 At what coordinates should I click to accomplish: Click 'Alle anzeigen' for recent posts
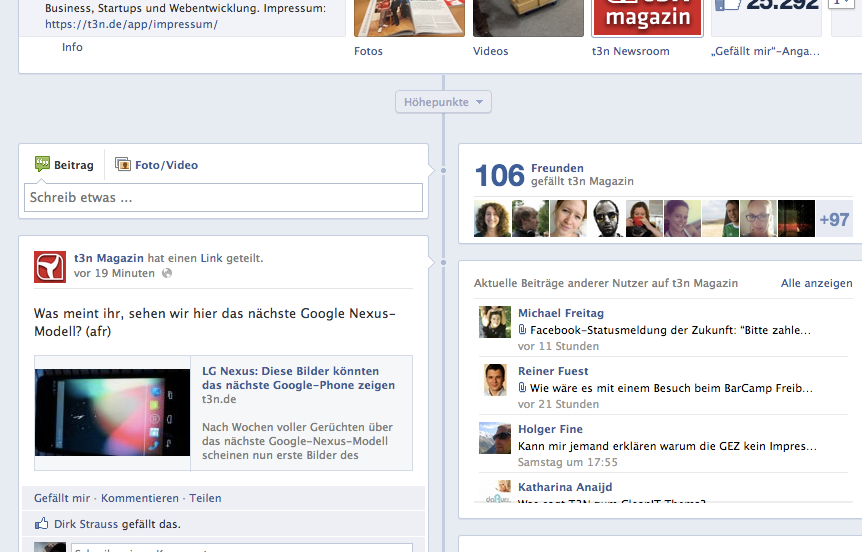816,283
